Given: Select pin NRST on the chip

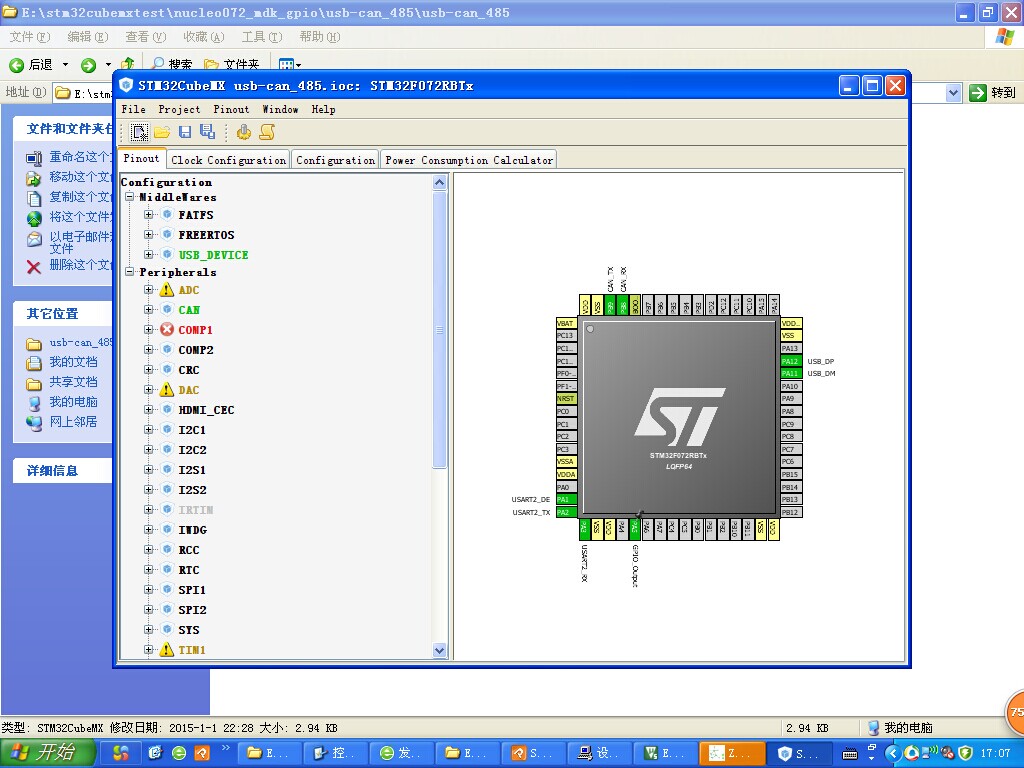Looking at the screenshot, I should [x=566, y=398].
